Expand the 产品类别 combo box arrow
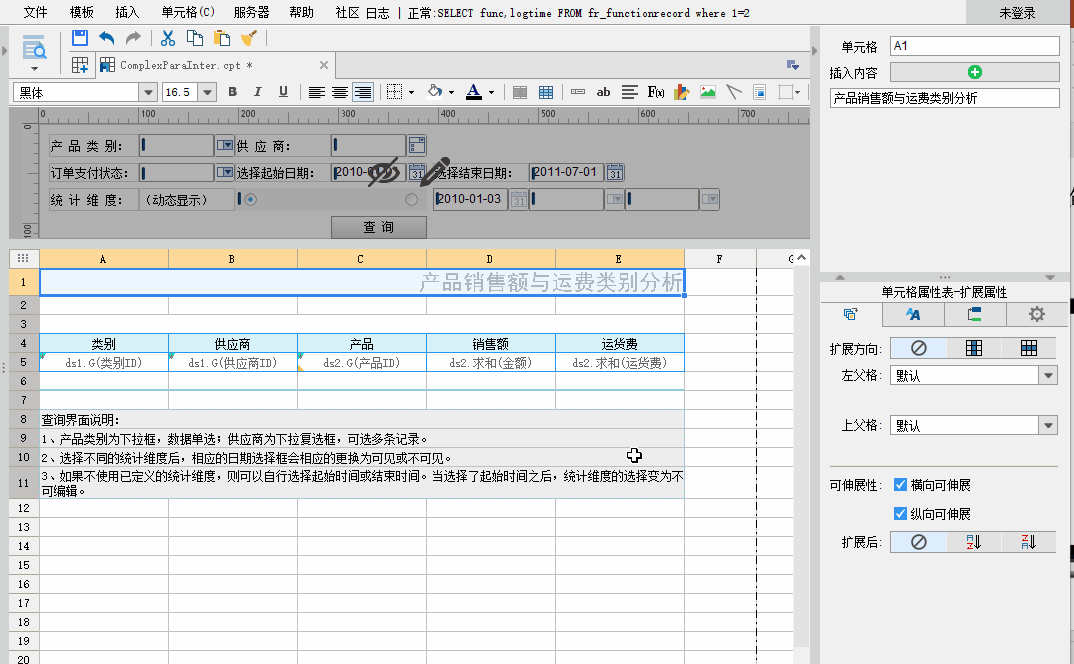This screenshot has height=664, width=1074. 224,145
